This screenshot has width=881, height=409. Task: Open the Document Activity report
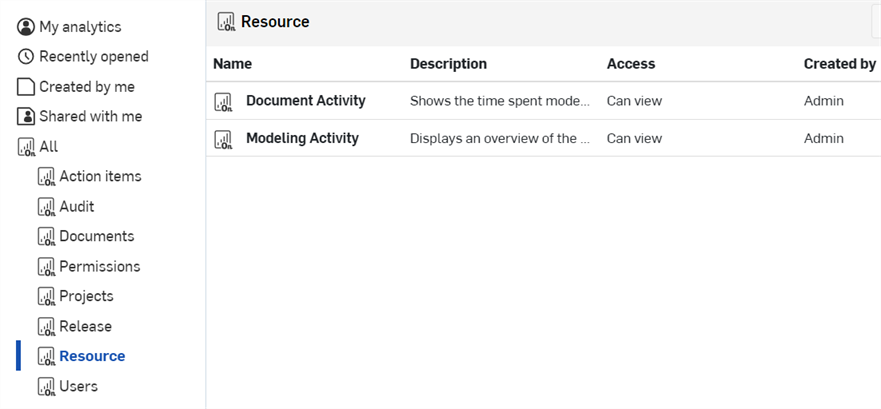coord(305,101)
